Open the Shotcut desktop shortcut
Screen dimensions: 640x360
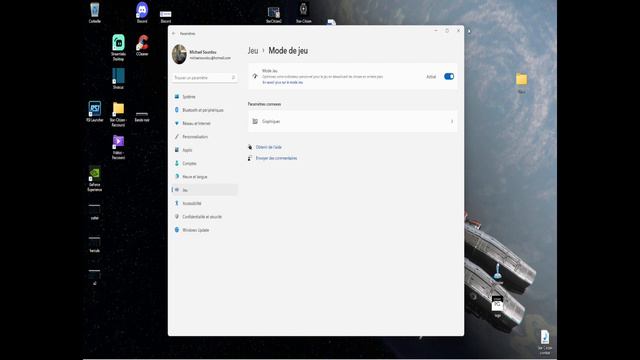[118, 78]
